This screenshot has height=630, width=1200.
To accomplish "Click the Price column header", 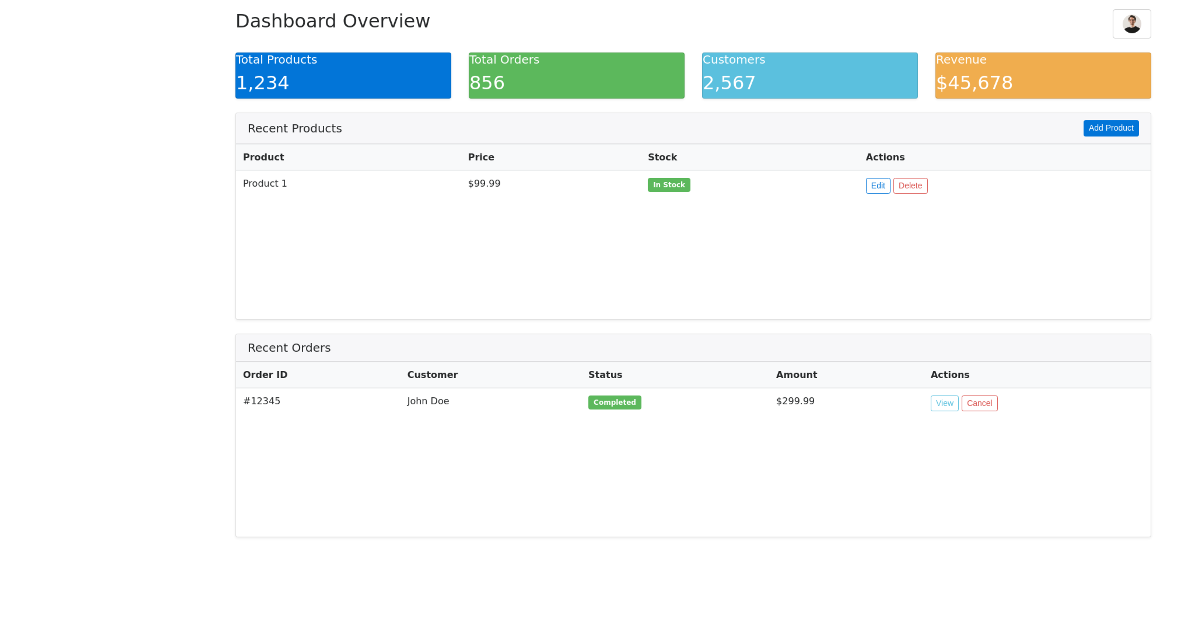I will (480, 157).
